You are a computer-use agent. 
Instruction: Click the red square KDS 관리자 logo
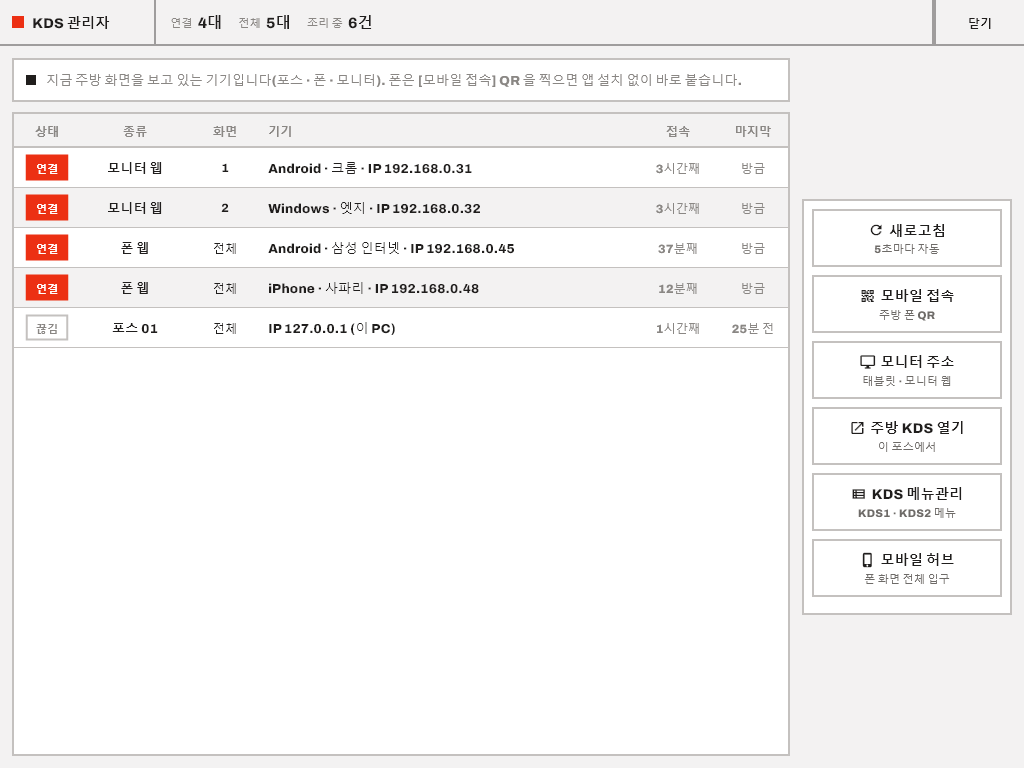[18, 22]
